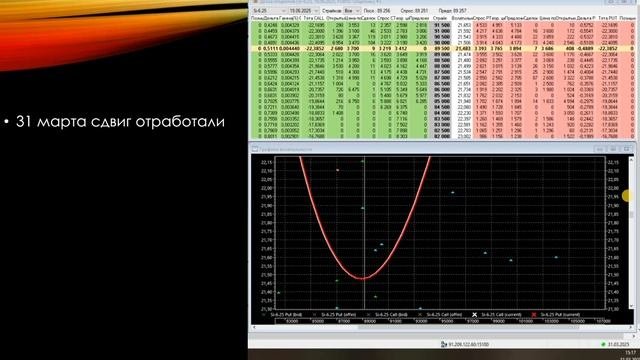Select the Si-6.25 Put (offer) legend entry

339,315
